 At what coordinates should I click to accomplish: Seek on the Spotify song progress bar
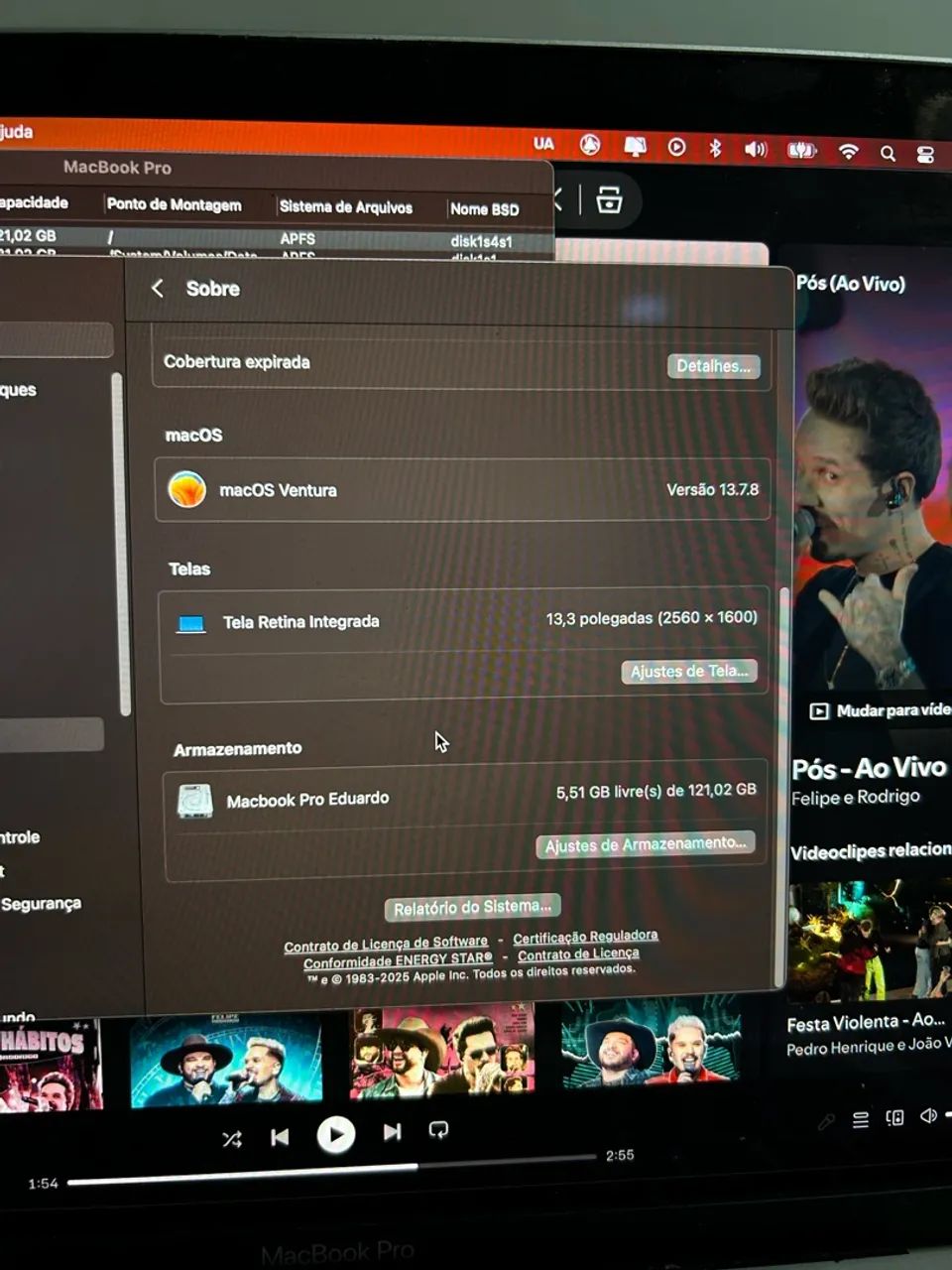pyautogui.click(x=332, y=1171)
